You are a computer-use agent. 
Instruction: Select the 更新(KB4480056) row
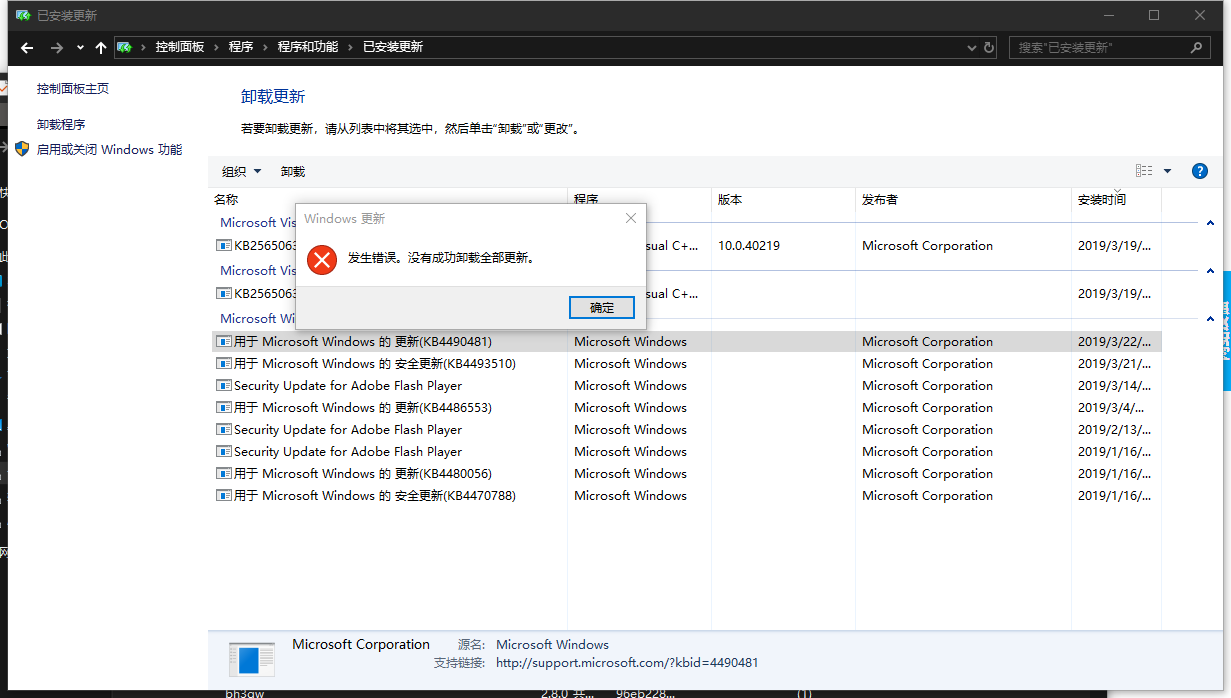(687, 473)
